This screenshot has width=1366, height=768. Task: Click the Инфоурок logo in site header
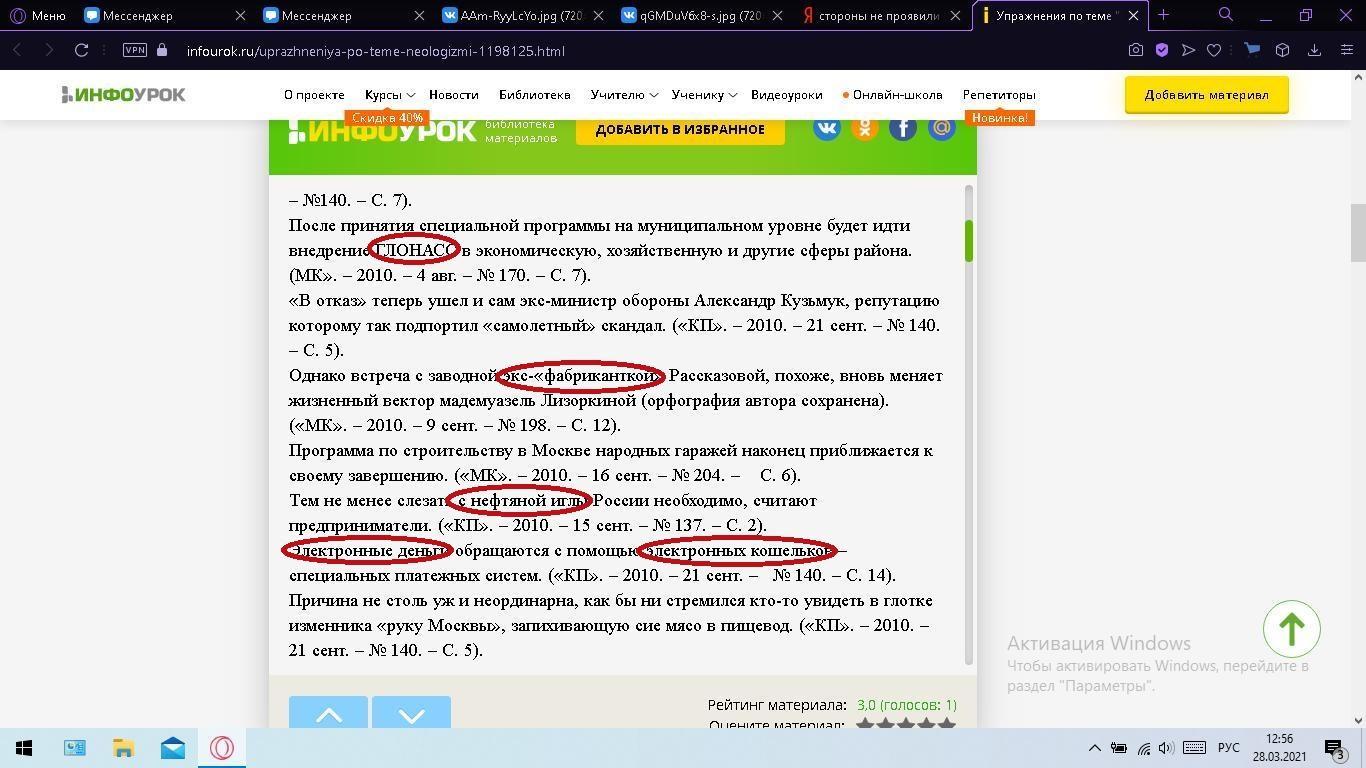coord(123,94)
